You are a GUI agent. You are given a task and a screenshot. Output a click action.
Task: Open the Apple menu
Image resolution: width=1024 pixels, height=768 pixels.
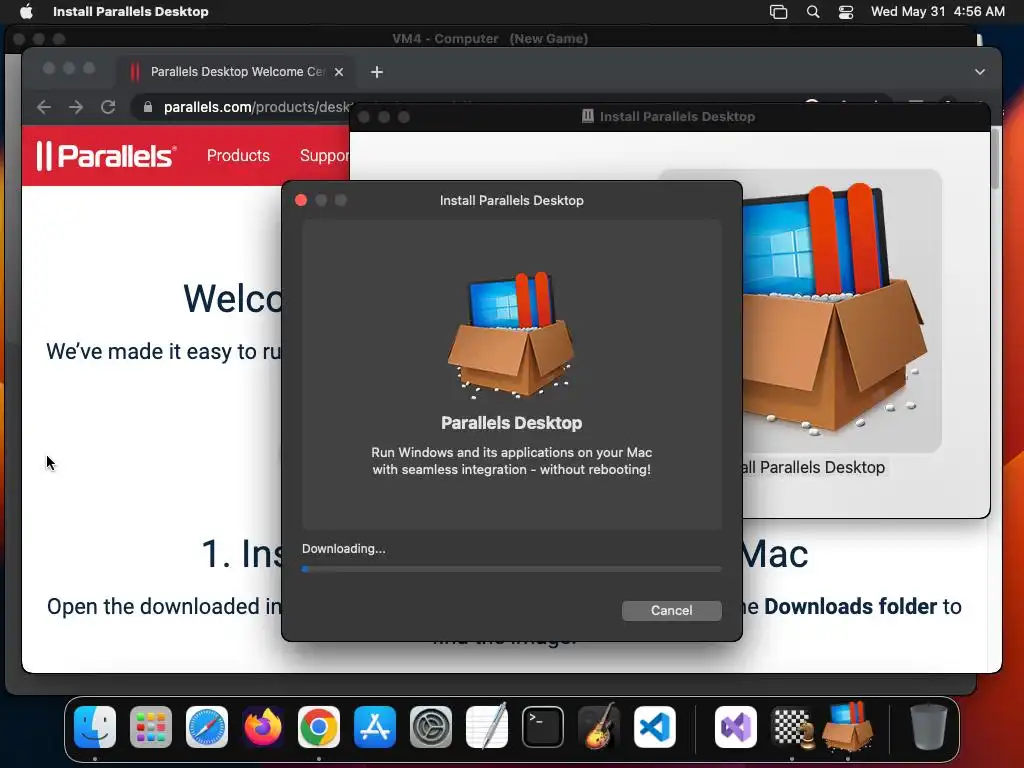click(26, 11)
